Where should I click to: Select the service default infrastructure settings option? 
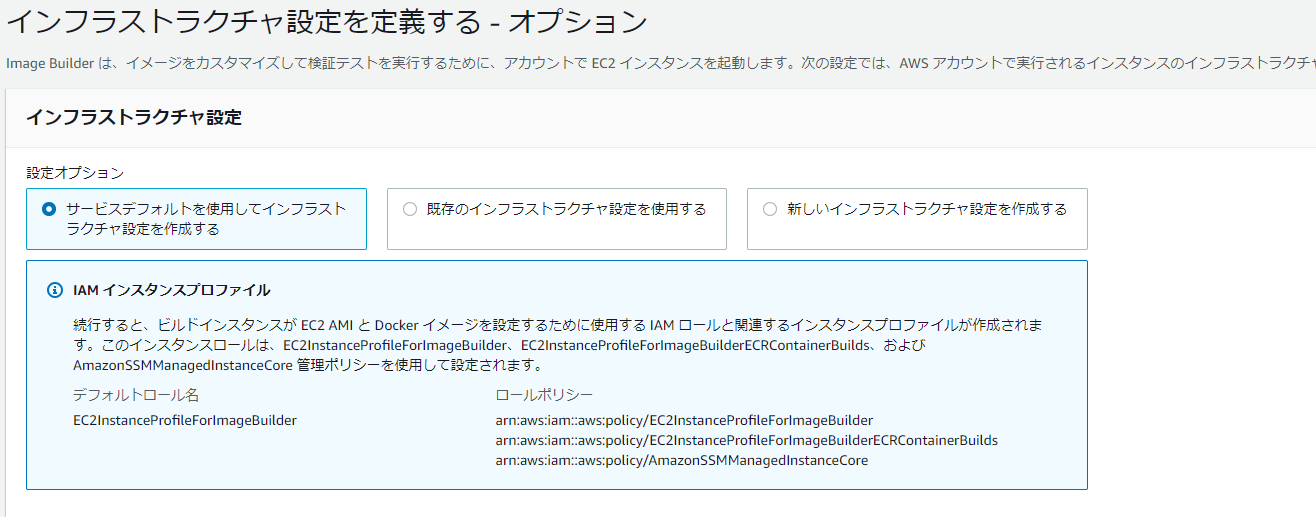click(196, 219)
